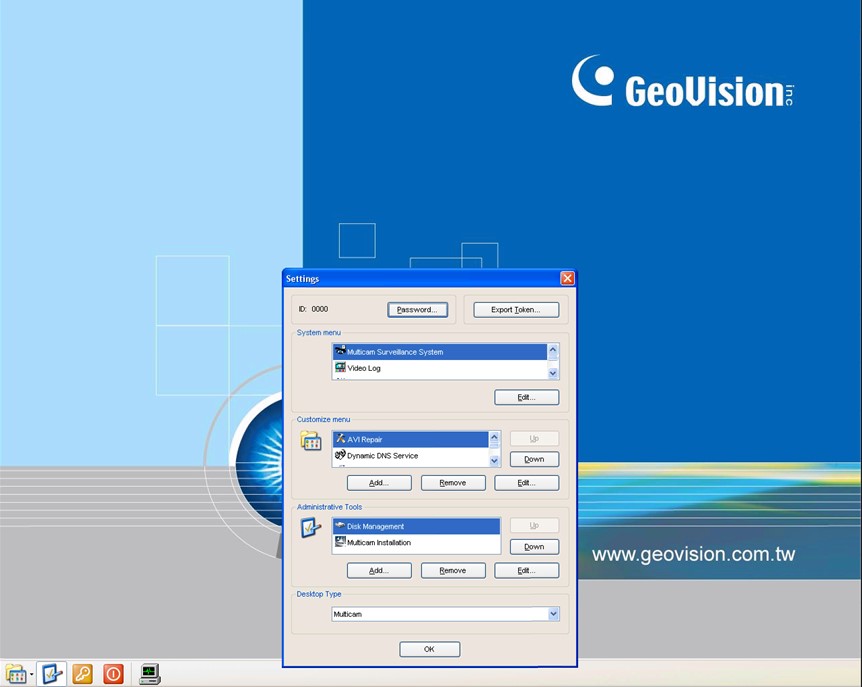Click the Edit... button in Administrative Tools
The width and height of the screenshot is (862, 687).
[526, 570]
